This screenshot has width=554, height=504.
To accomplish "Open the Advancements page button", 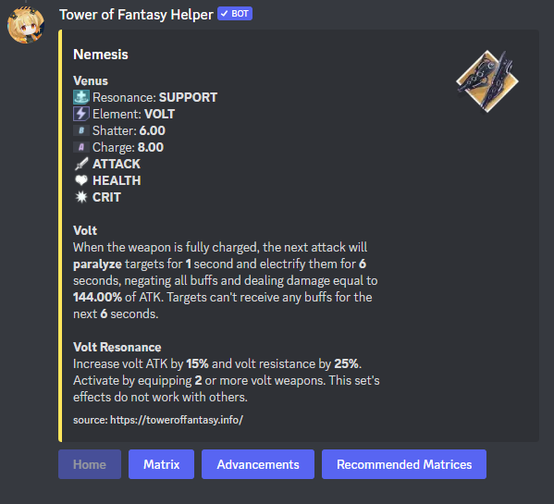I will pyautogui.click(x=258, y=464).
